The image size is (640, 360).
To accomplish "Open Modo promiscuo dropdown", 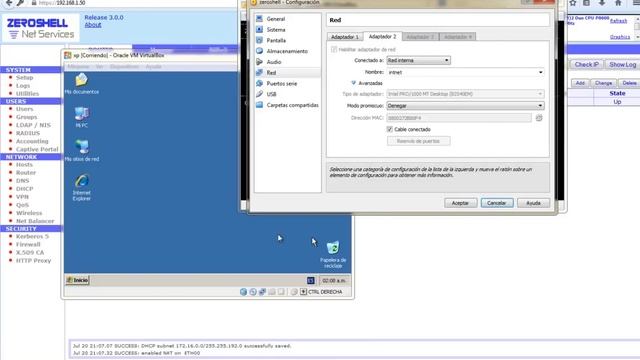I will tap(465, 106).
